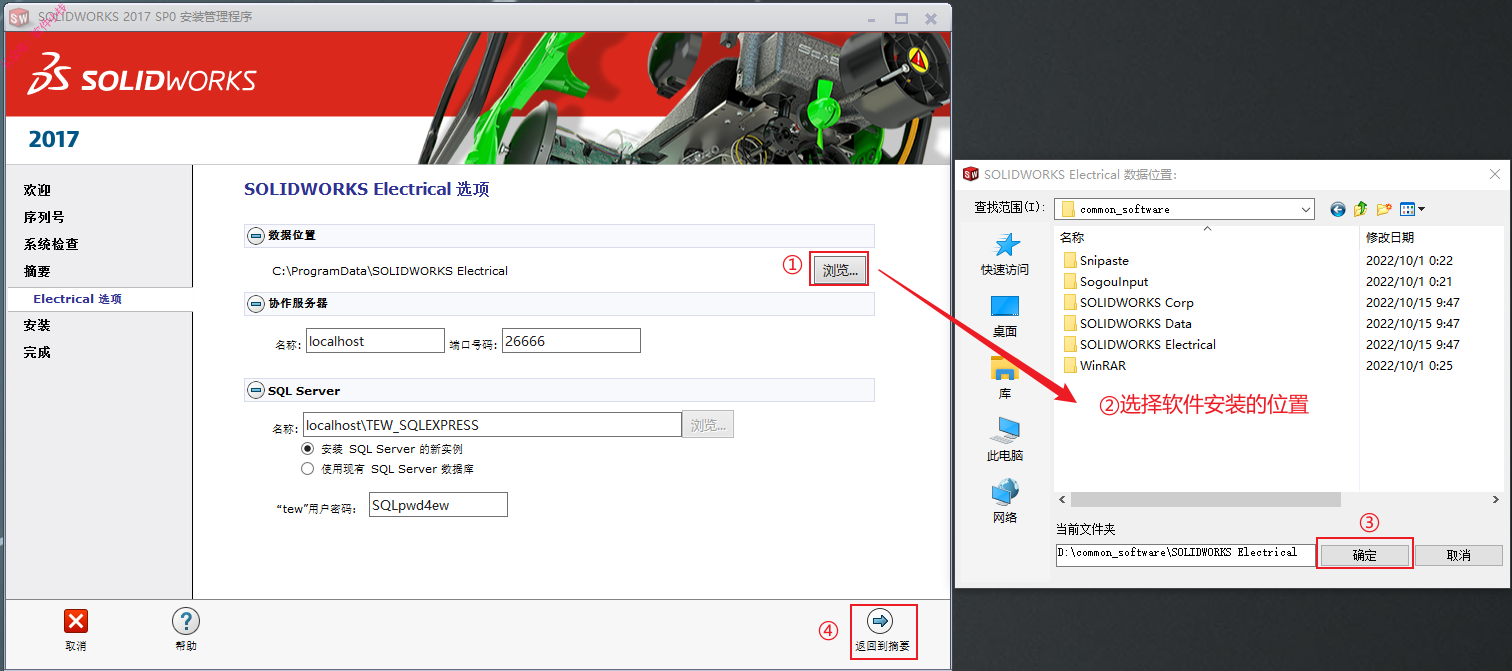Click the Return to Summary arrow icon
This screenshot has height=671, width=1512.
(x=881, y=621)
